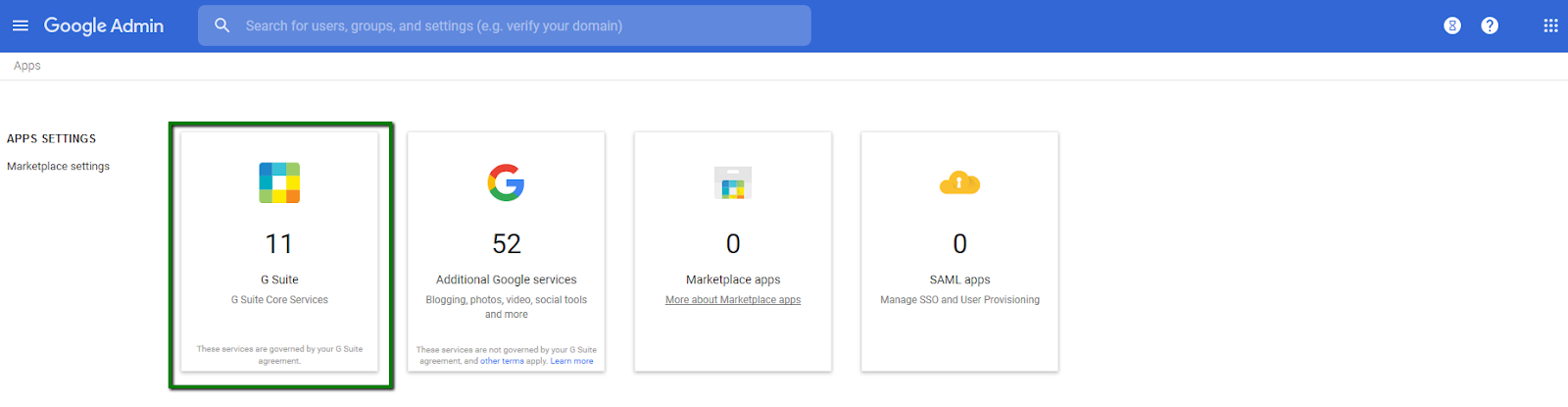The height and width of the screenshot is (407, 1568).
Task: Click the 11 services count
Action: click(279, 243)
